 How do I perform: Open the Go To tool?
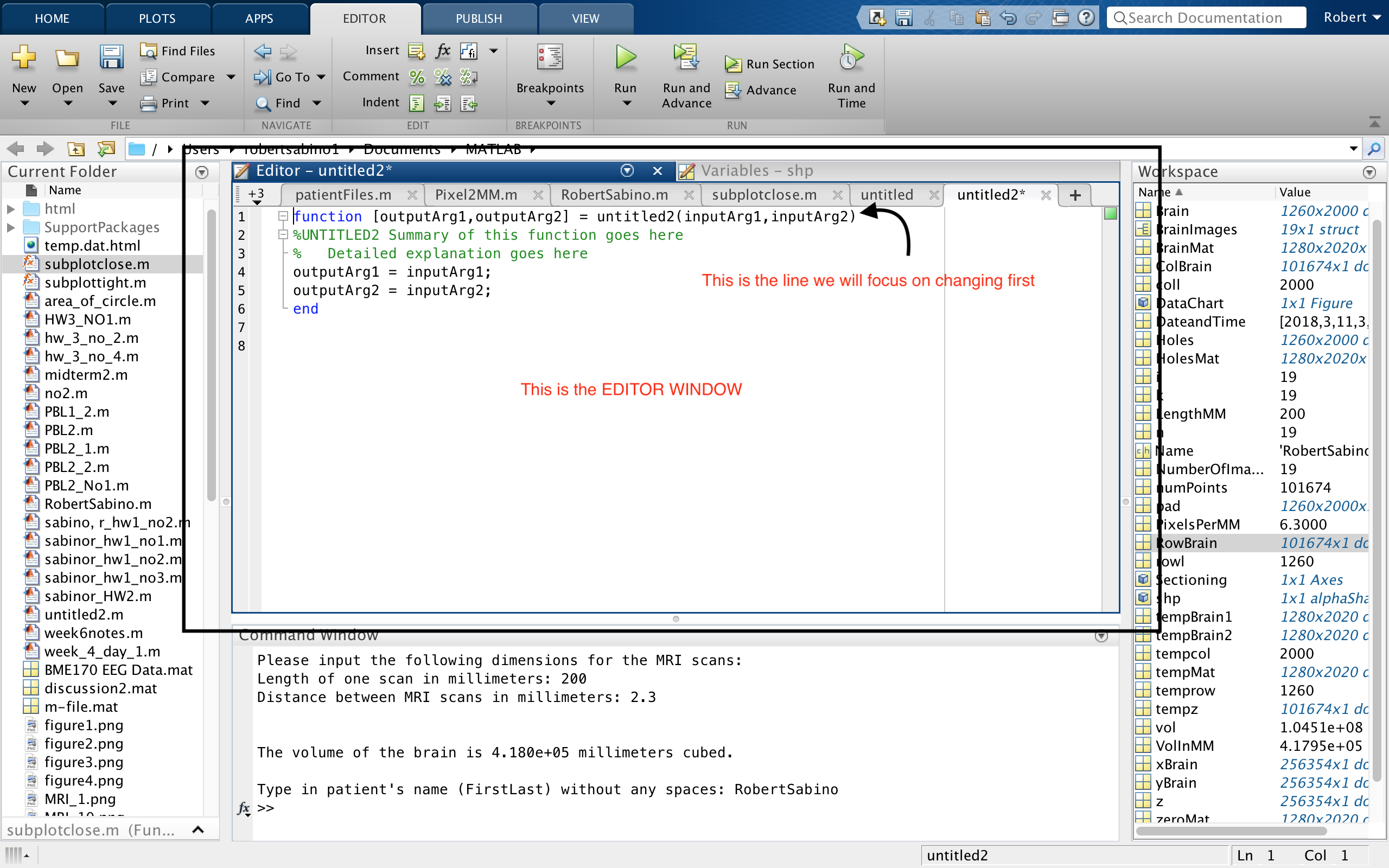pos(282,76)
